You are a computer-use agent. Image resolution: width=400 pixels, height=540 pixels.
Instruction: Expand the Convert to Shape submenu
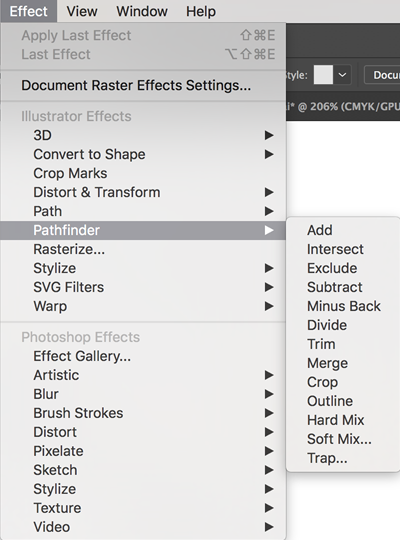(143, 154)
